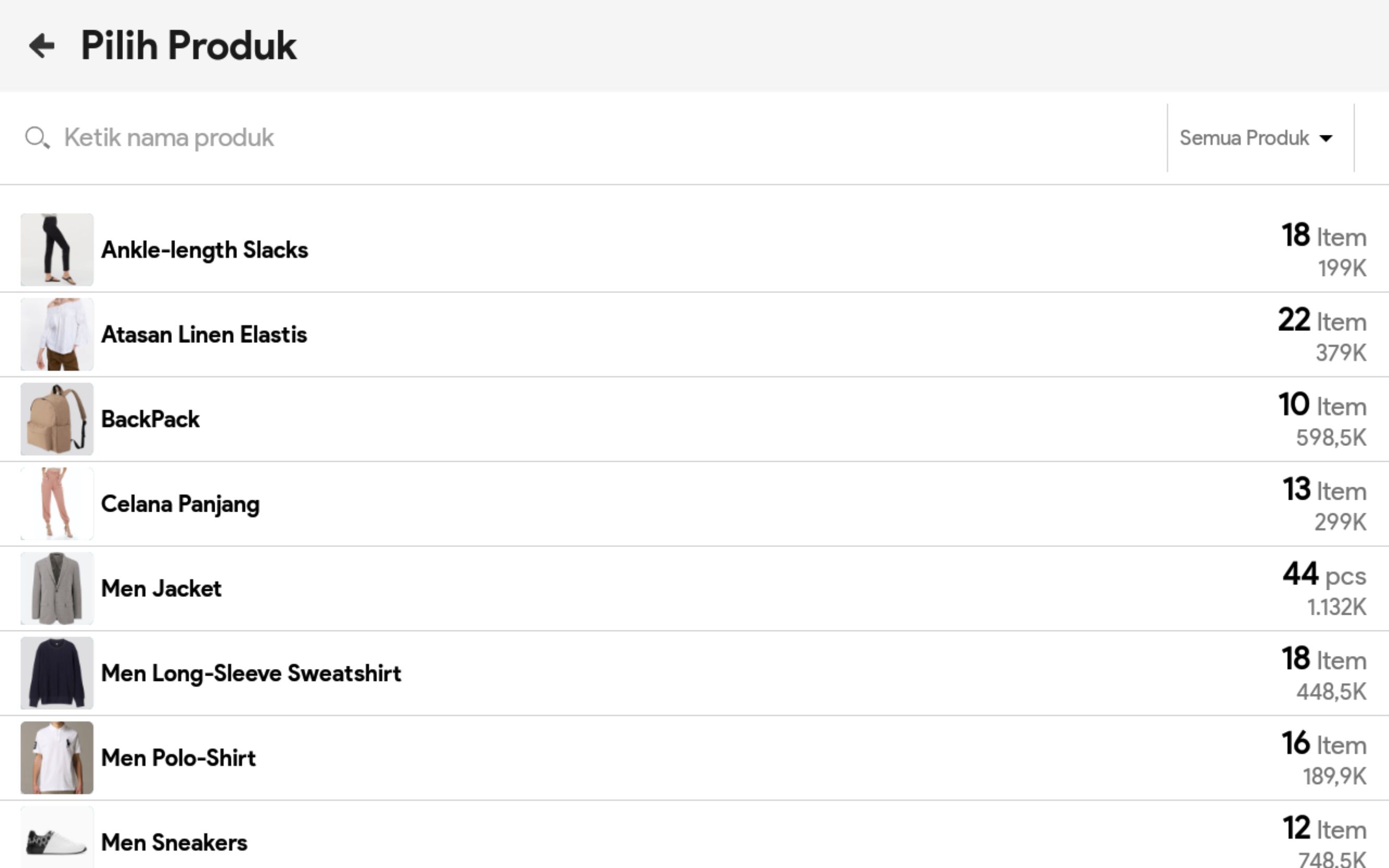Image resolution: width=1389 pixels, height=868 pixels.
Task: Click the BackPack product image
Action: tap(57, 419)
